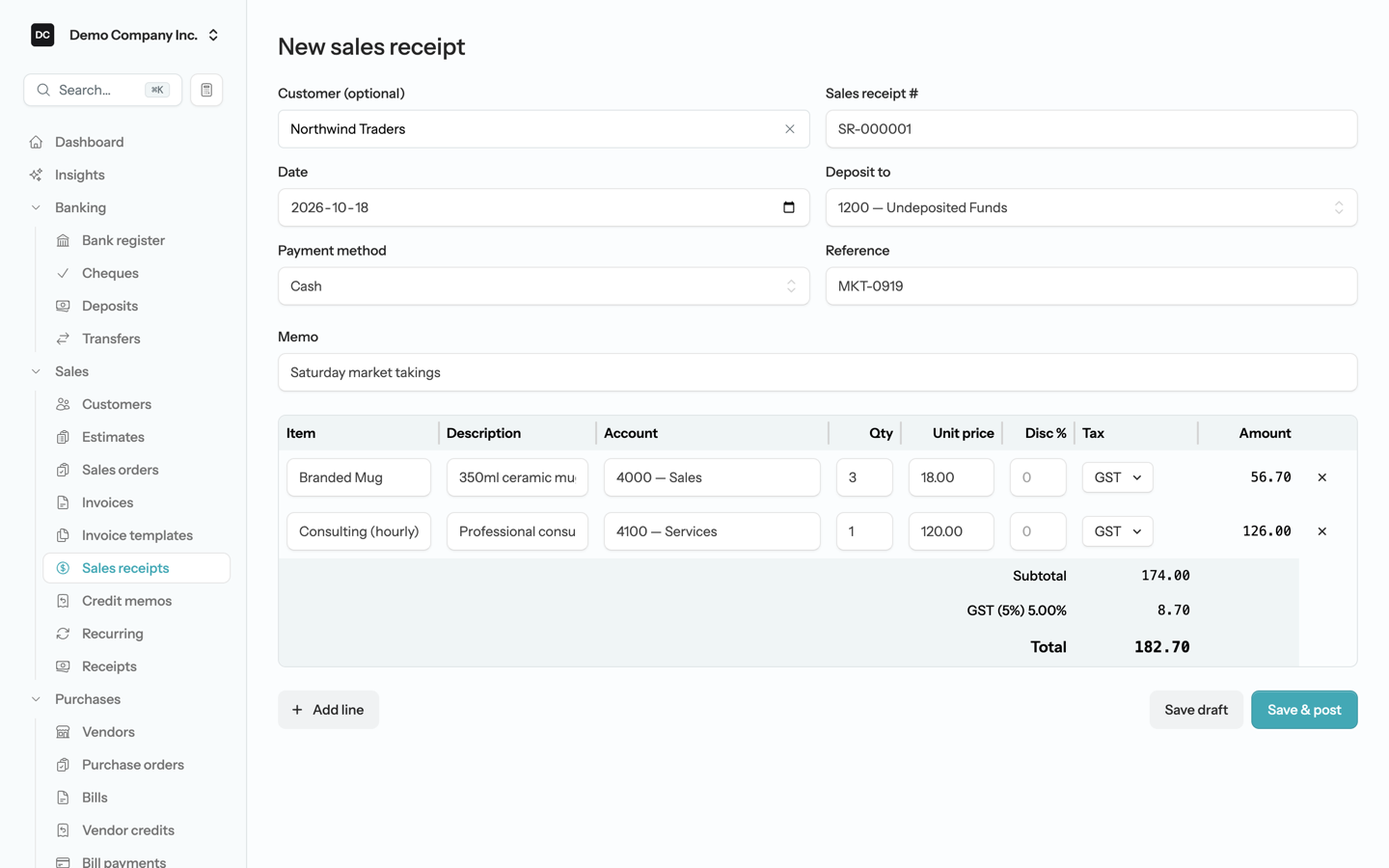This screenshot has width=1389, height=868.
Task: Click the Sales receipts dollar icon
Action: (x=63, y=568)
